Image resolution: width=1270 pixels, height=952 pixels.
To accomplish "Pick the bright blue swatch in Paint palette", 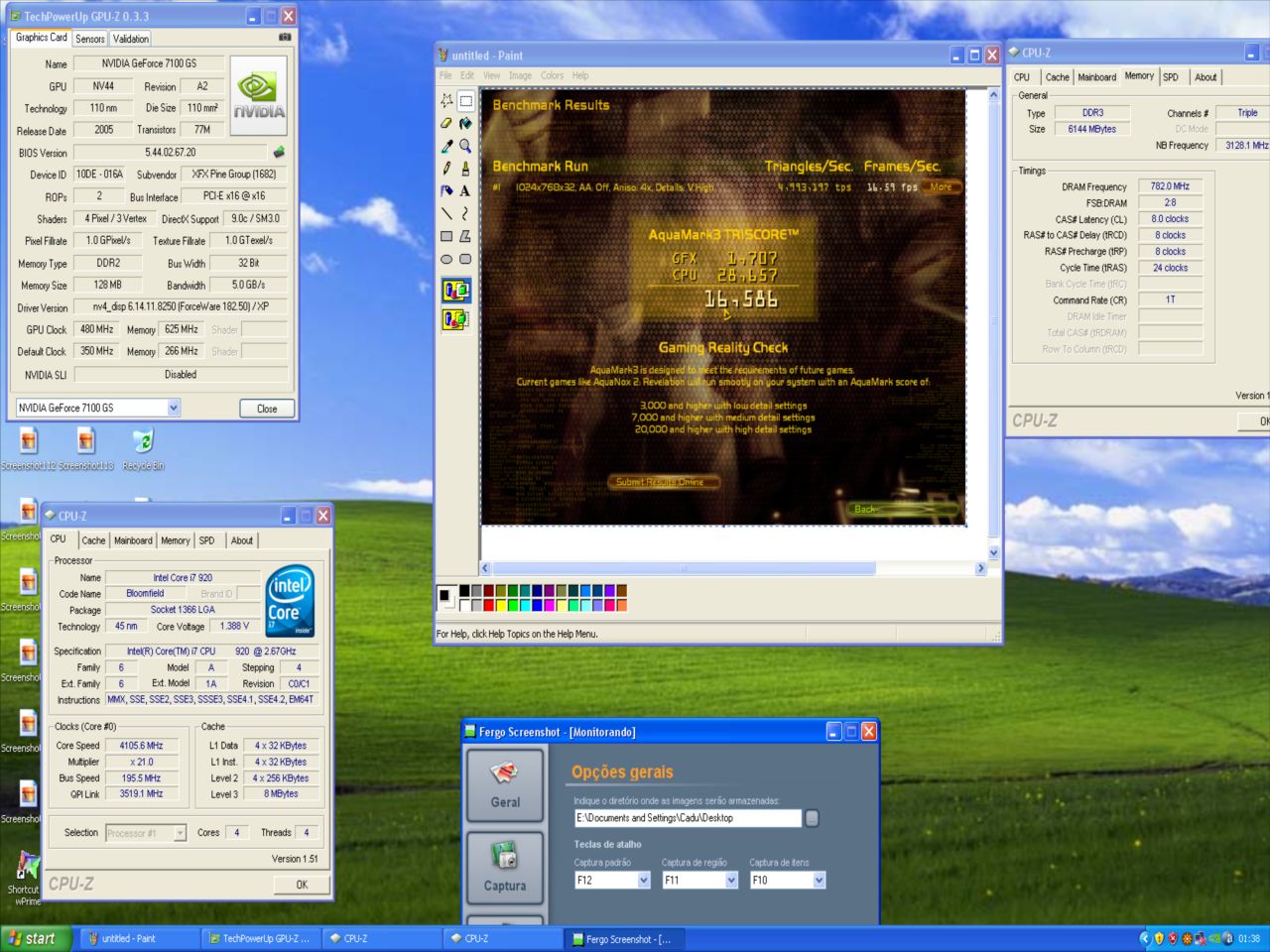I will click(537, 604).
